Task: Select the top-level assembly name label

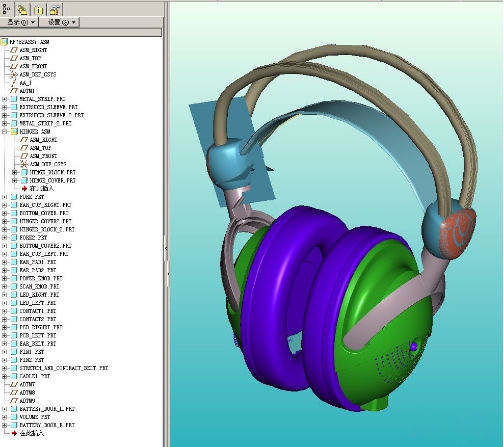Action: pos(29,42)
